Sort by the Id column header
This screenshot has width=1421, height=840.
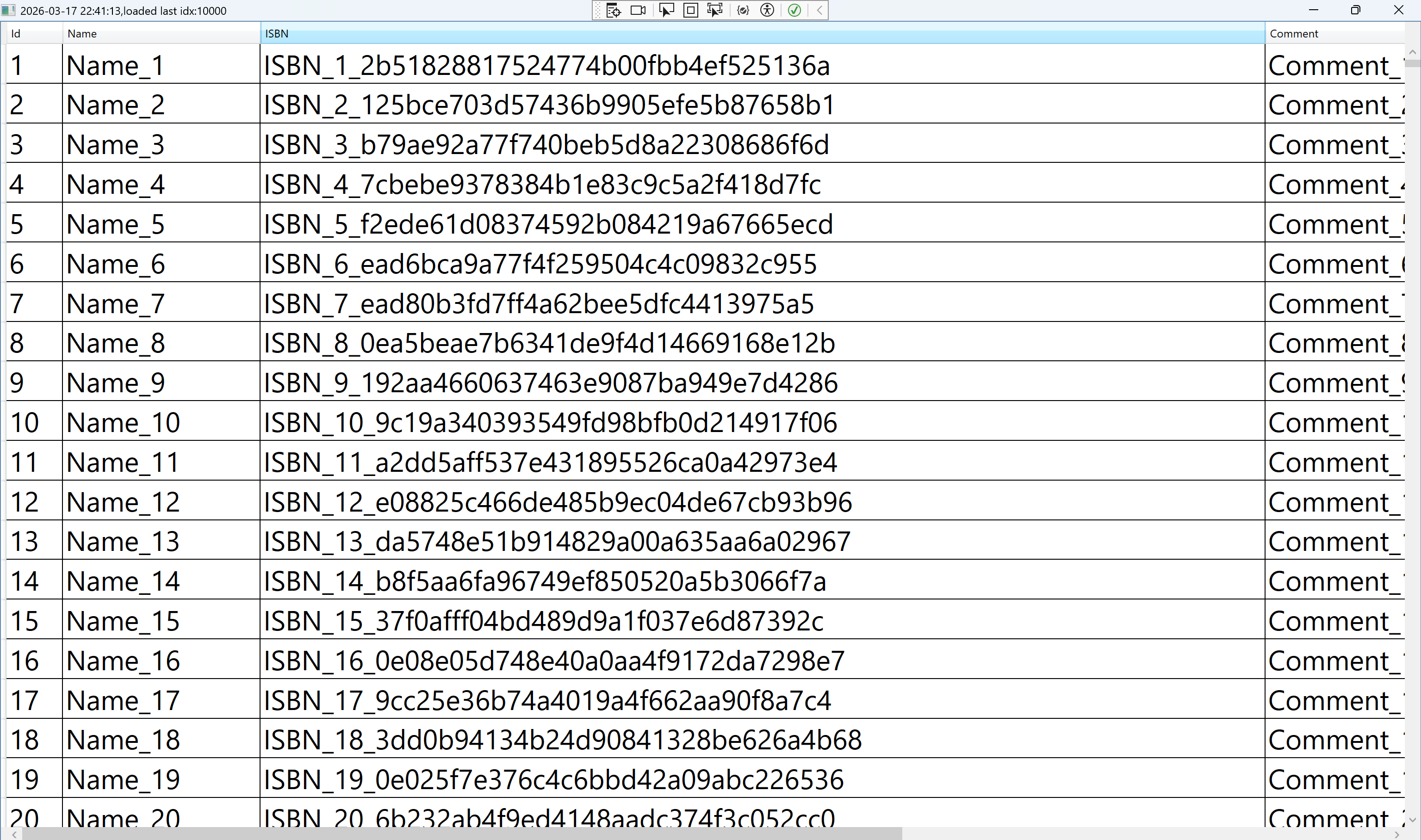click(34, 33)
